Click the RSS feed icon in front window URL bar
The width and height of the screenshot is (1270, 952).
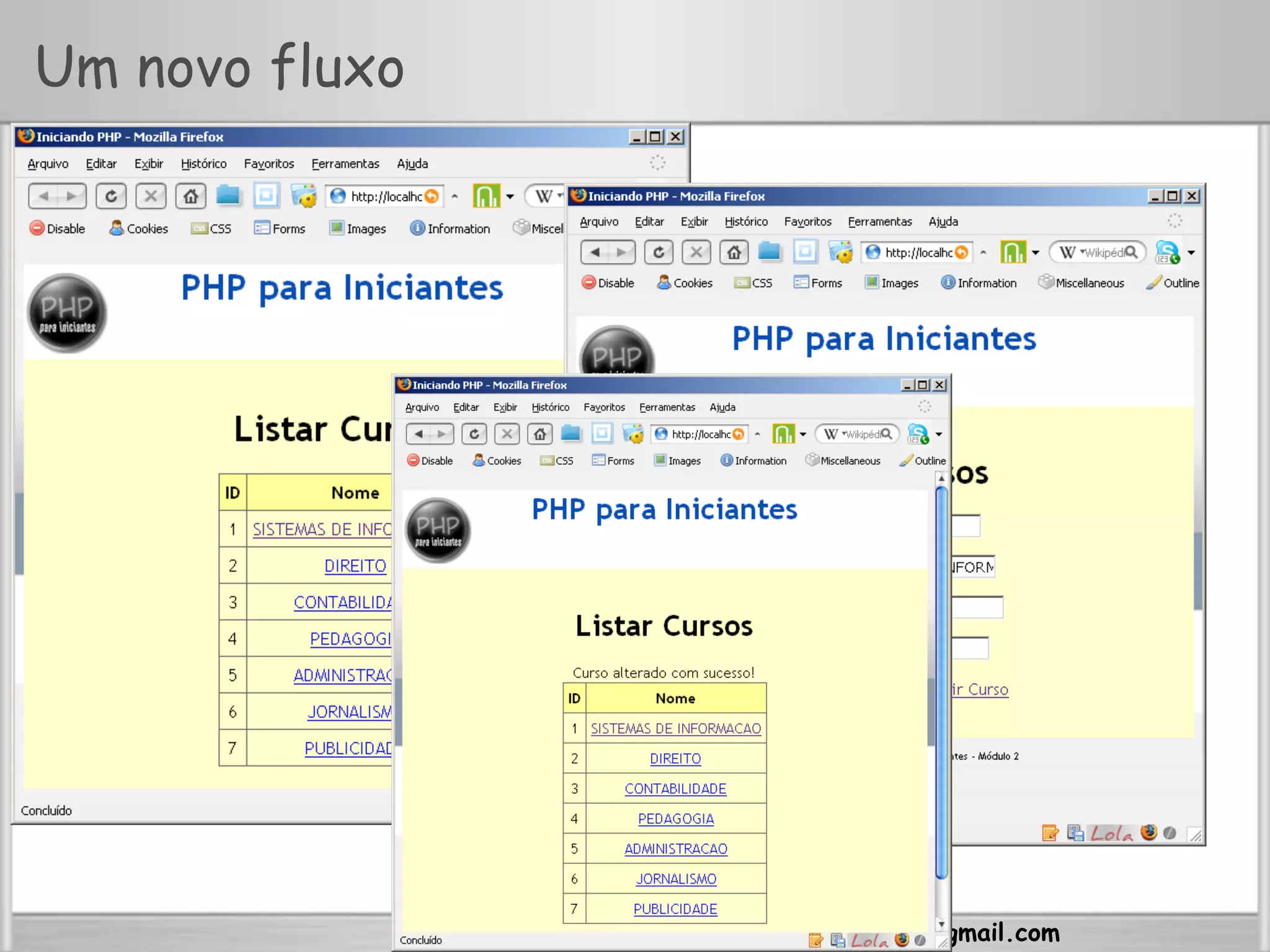pyautogui.click(x=739, y=434)
